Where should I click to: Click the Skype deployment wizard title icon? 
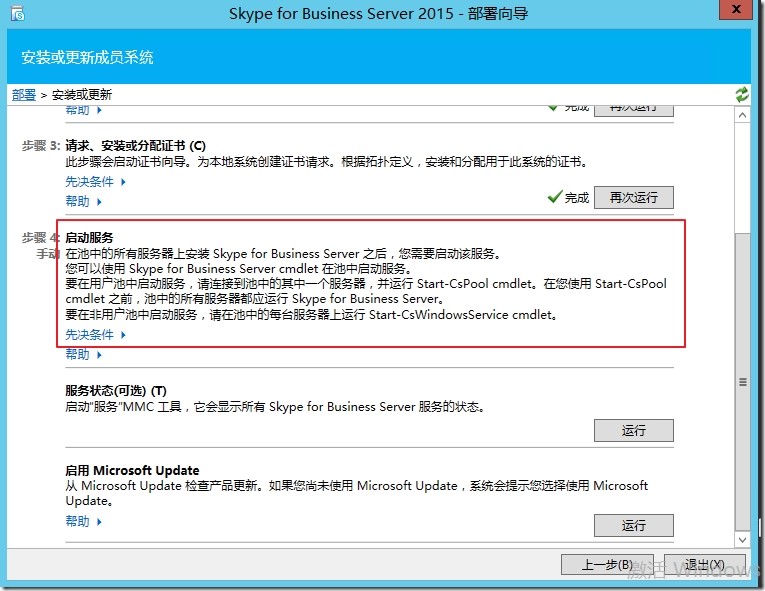point(18,14)
